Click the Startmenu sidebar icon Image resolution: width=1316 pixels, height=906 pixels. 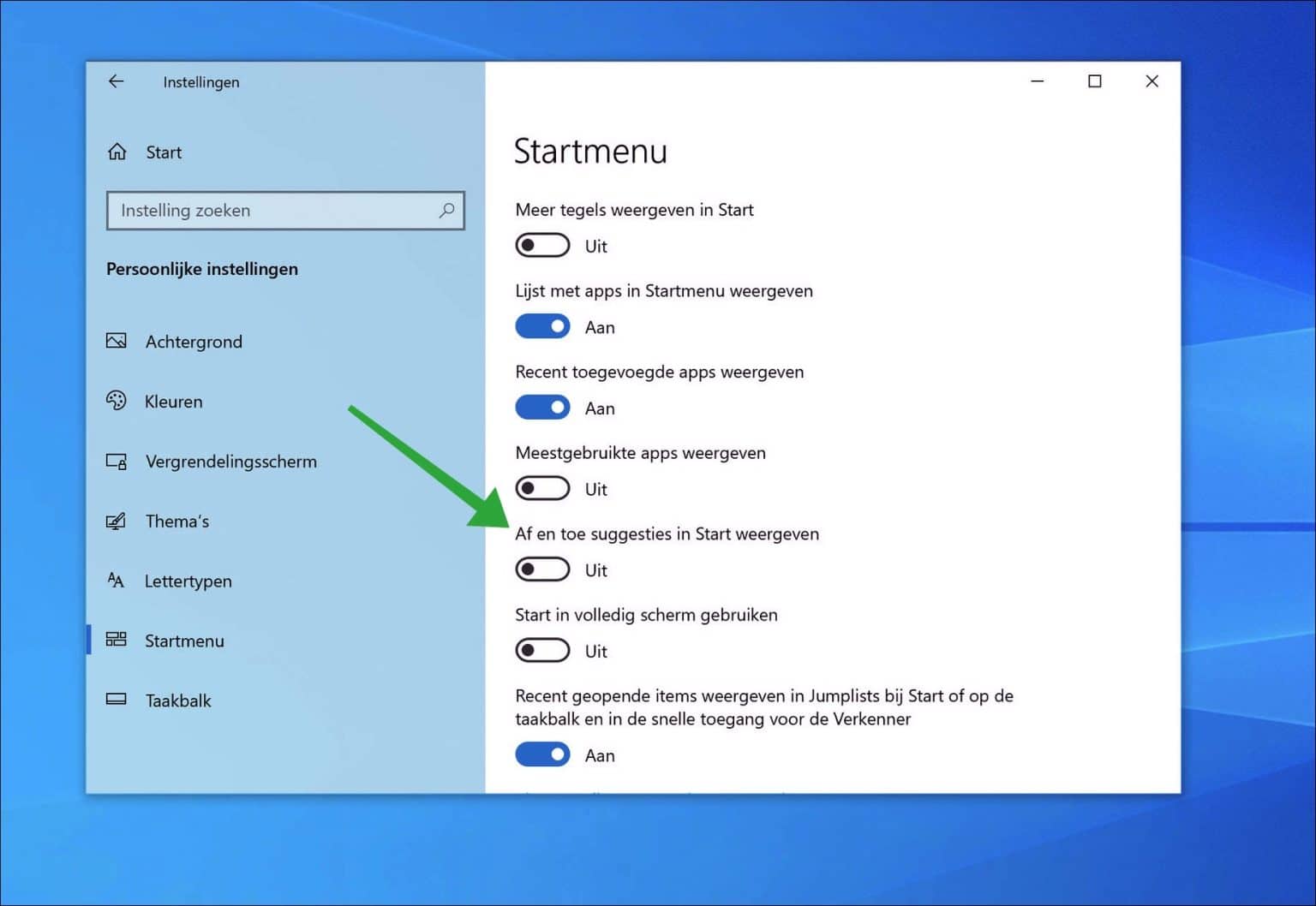(x=117, y=640)
